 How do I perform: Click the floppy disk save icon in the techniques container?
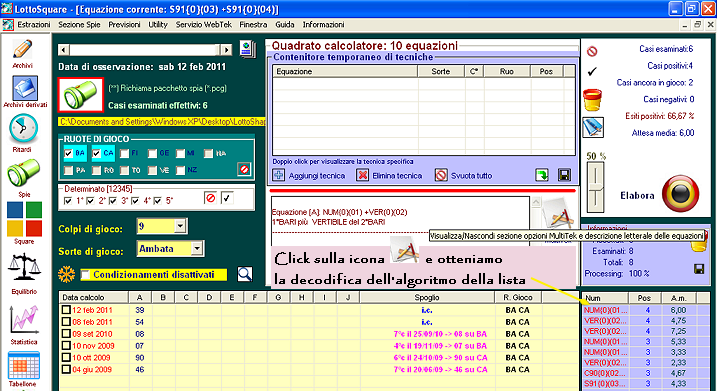click(x=564, y=175)
